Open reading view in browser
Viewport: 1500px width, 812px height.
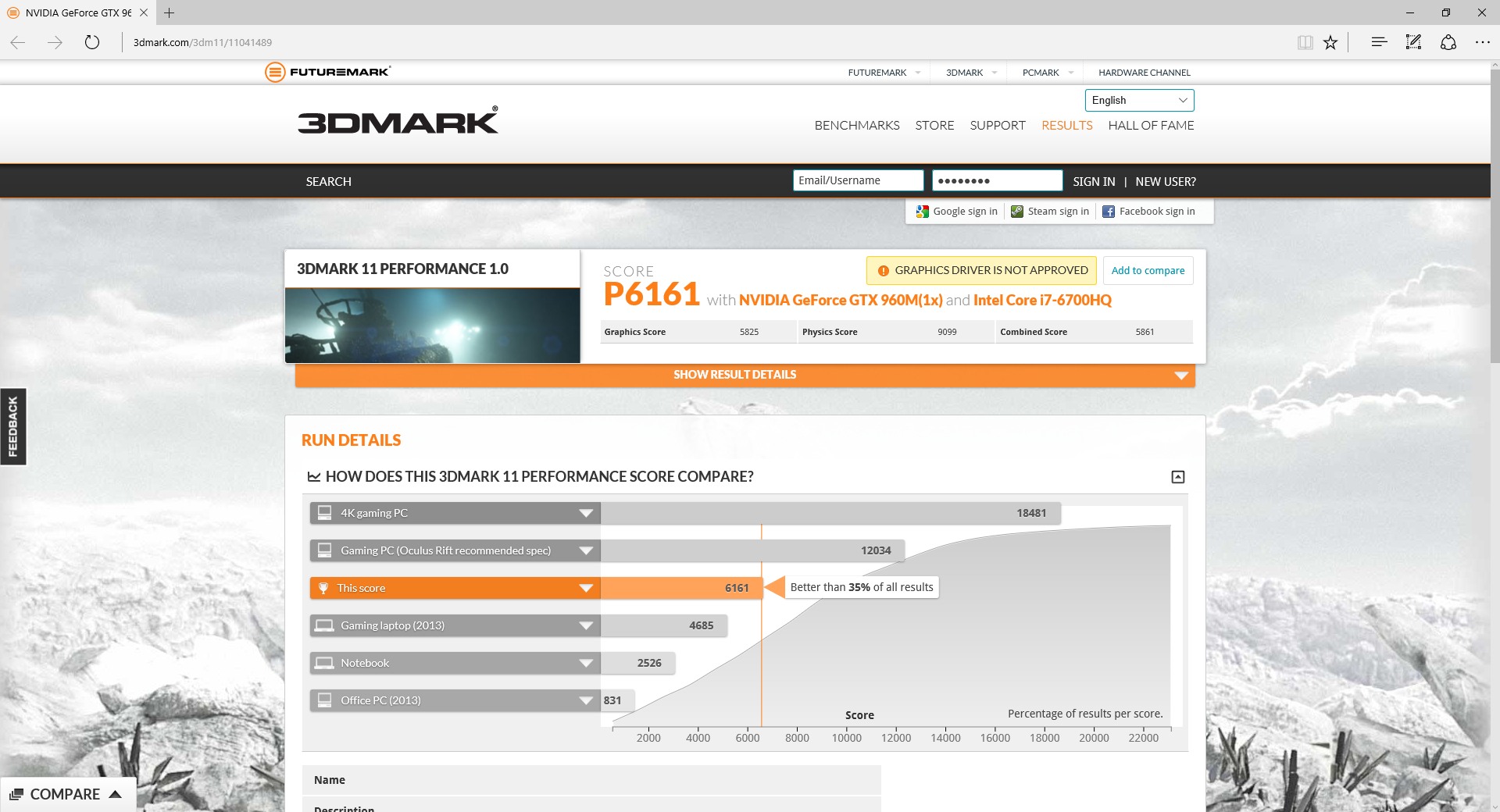click(1305, 42)
